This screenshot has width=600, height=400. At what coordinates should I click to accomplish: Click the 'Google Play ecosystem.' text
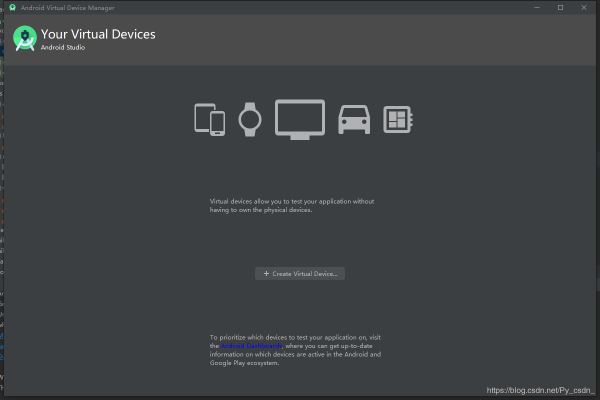[244, 363]
